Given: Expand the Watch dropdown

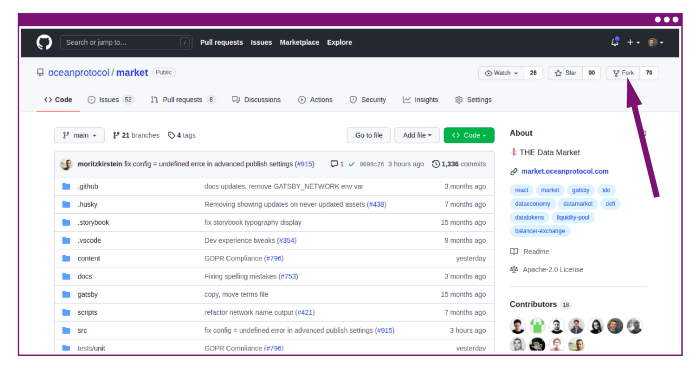Looking at the screenshot, I should click(501, 73).
